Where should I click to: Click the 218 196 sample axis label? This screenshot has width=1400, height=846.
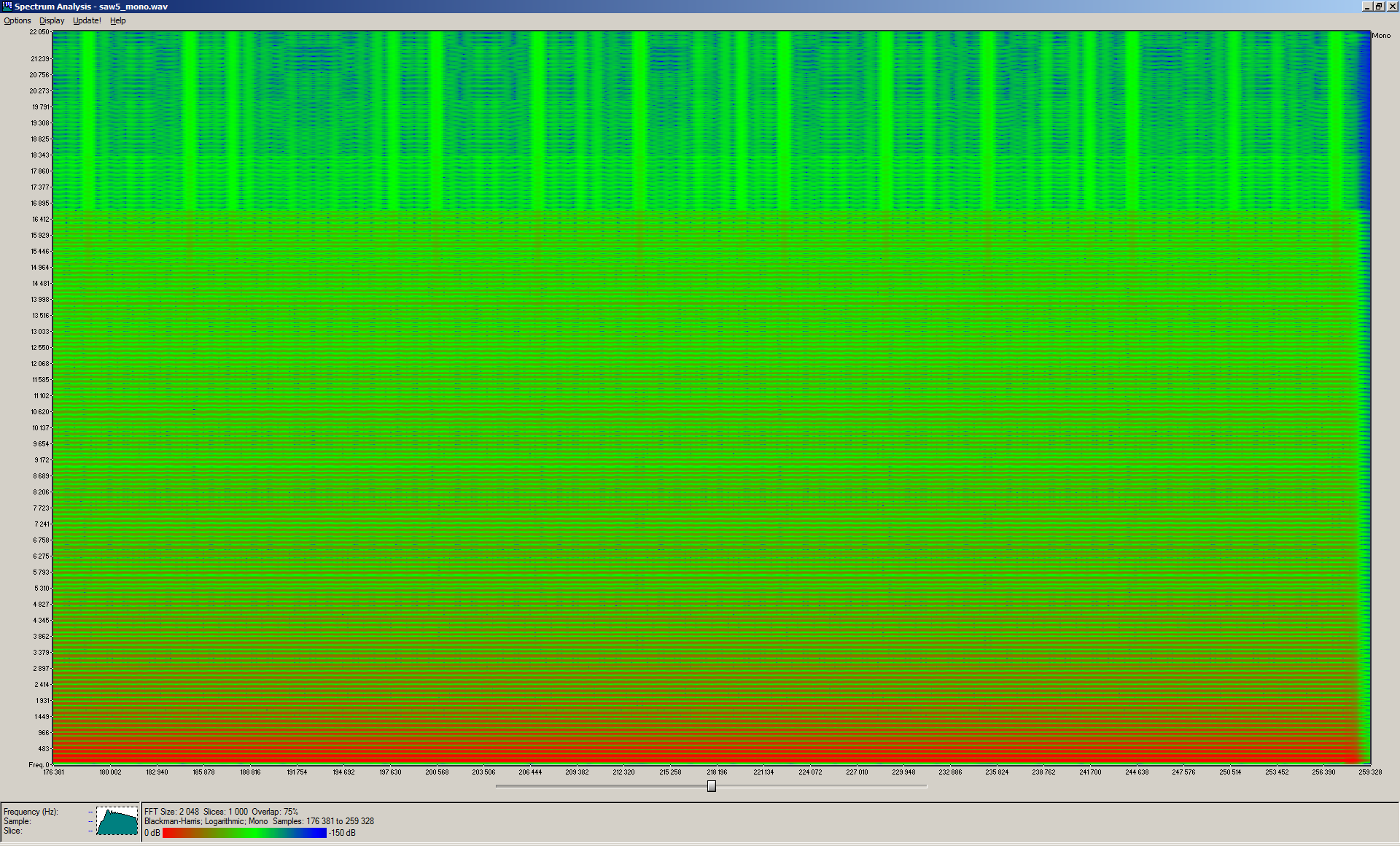point(717,772)
